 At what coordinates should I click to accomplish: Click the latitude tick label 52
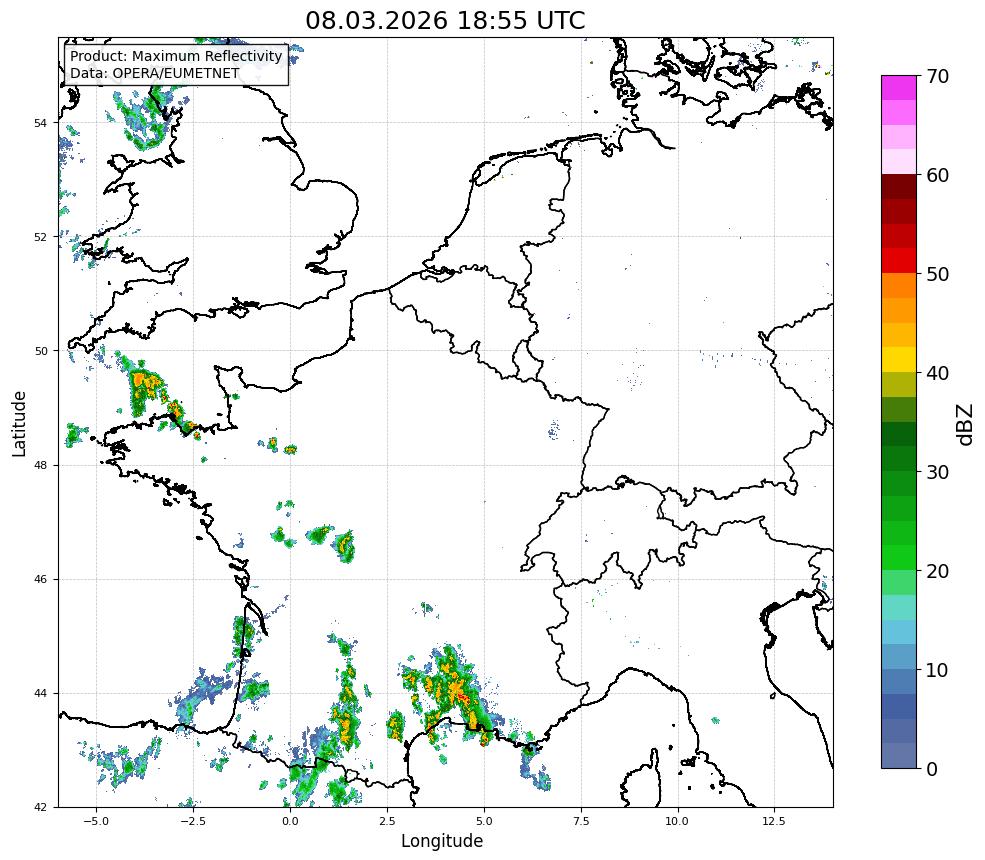click(40, 237)
